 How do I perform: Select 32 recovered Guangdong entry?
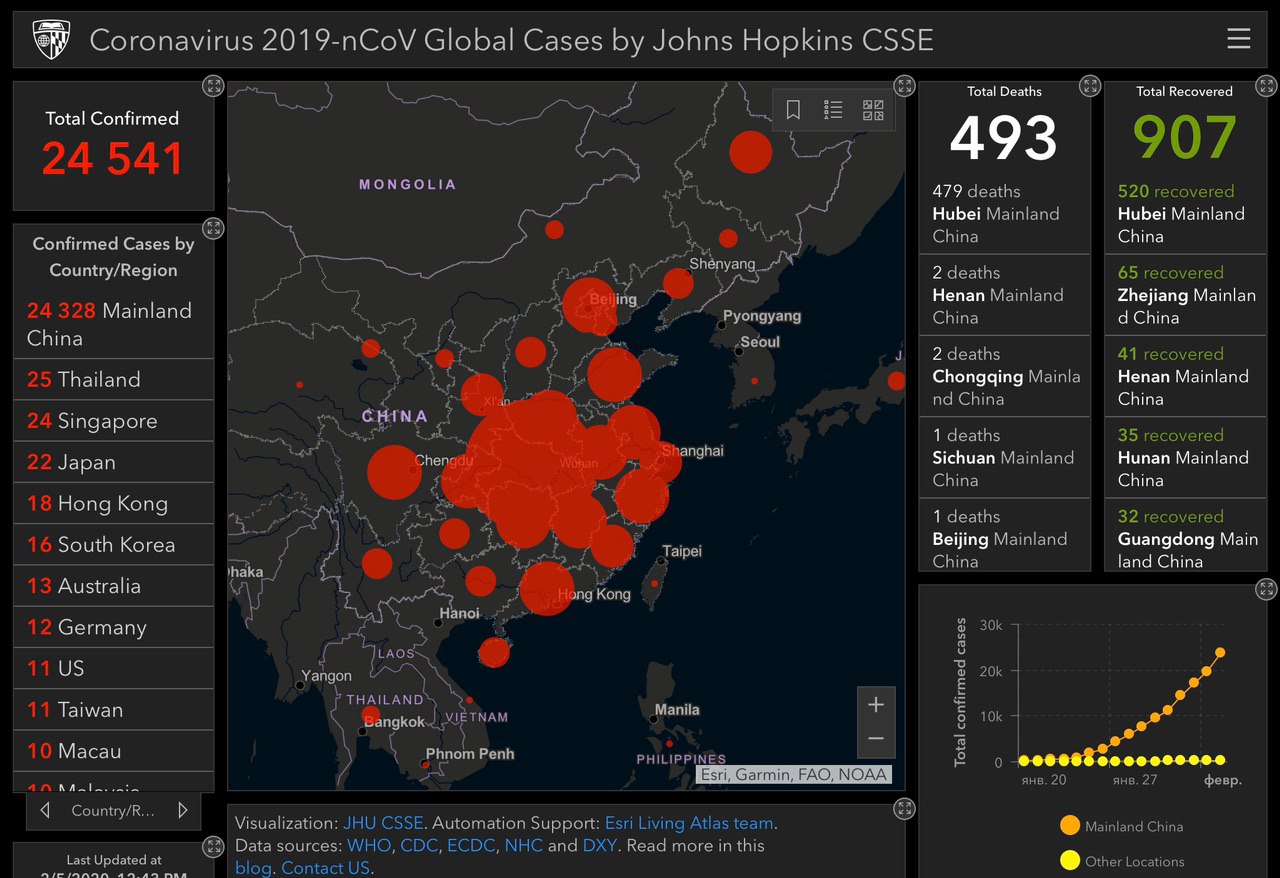(1185, 535)
